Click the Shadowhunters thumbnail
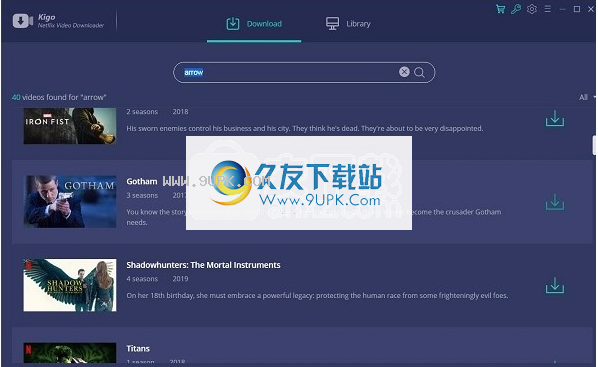 tap(70, 285)
